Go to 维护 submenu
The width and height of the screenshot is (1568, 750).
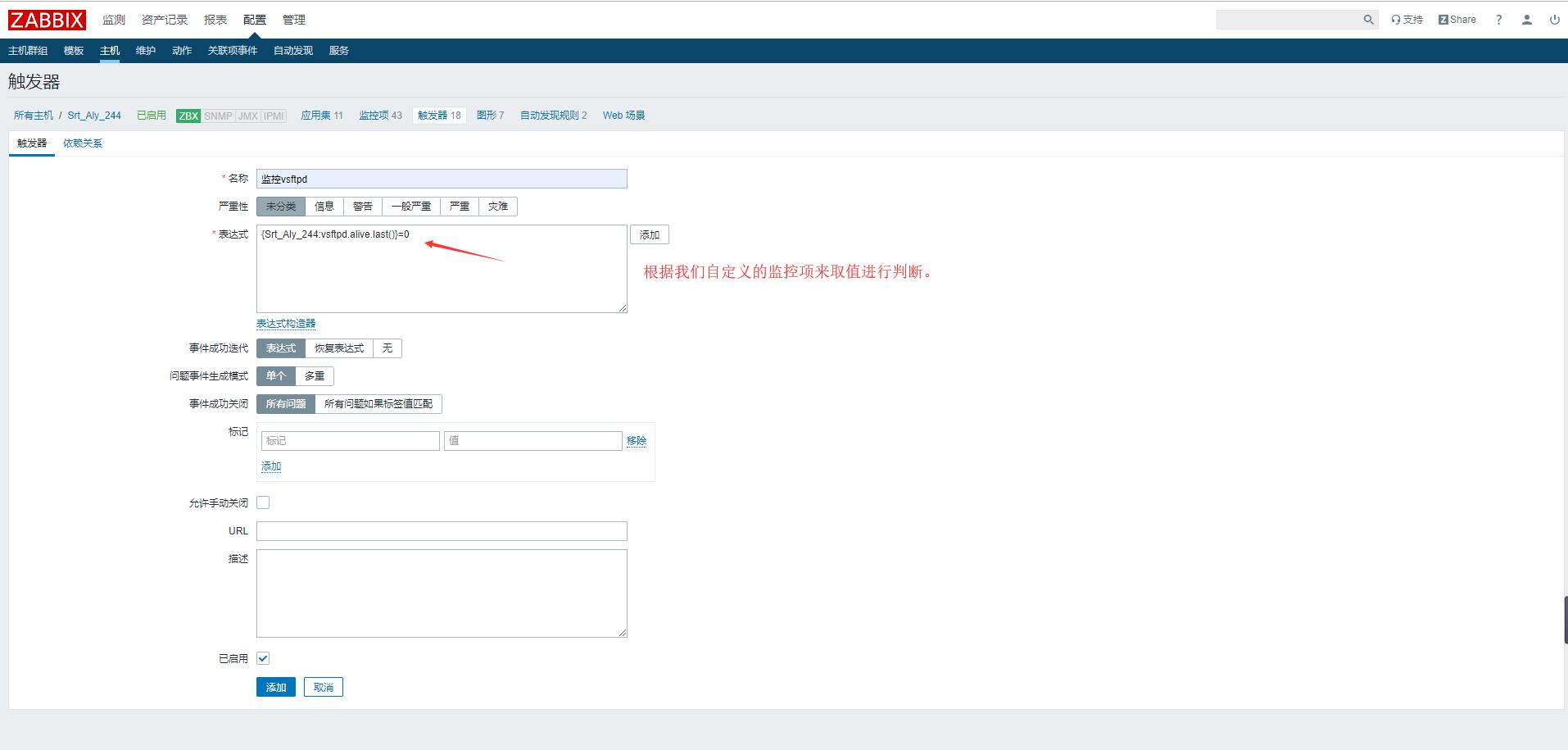point(146,51)
